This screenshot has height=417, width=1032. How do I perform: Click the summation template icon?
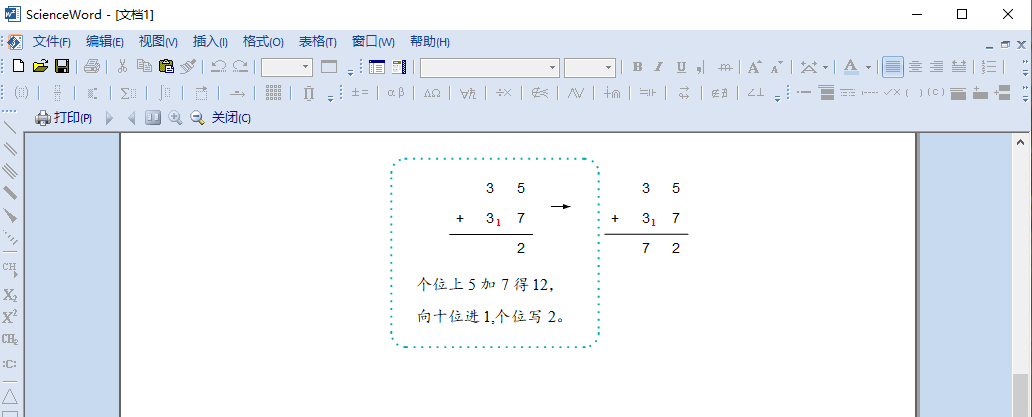(129, 93)
